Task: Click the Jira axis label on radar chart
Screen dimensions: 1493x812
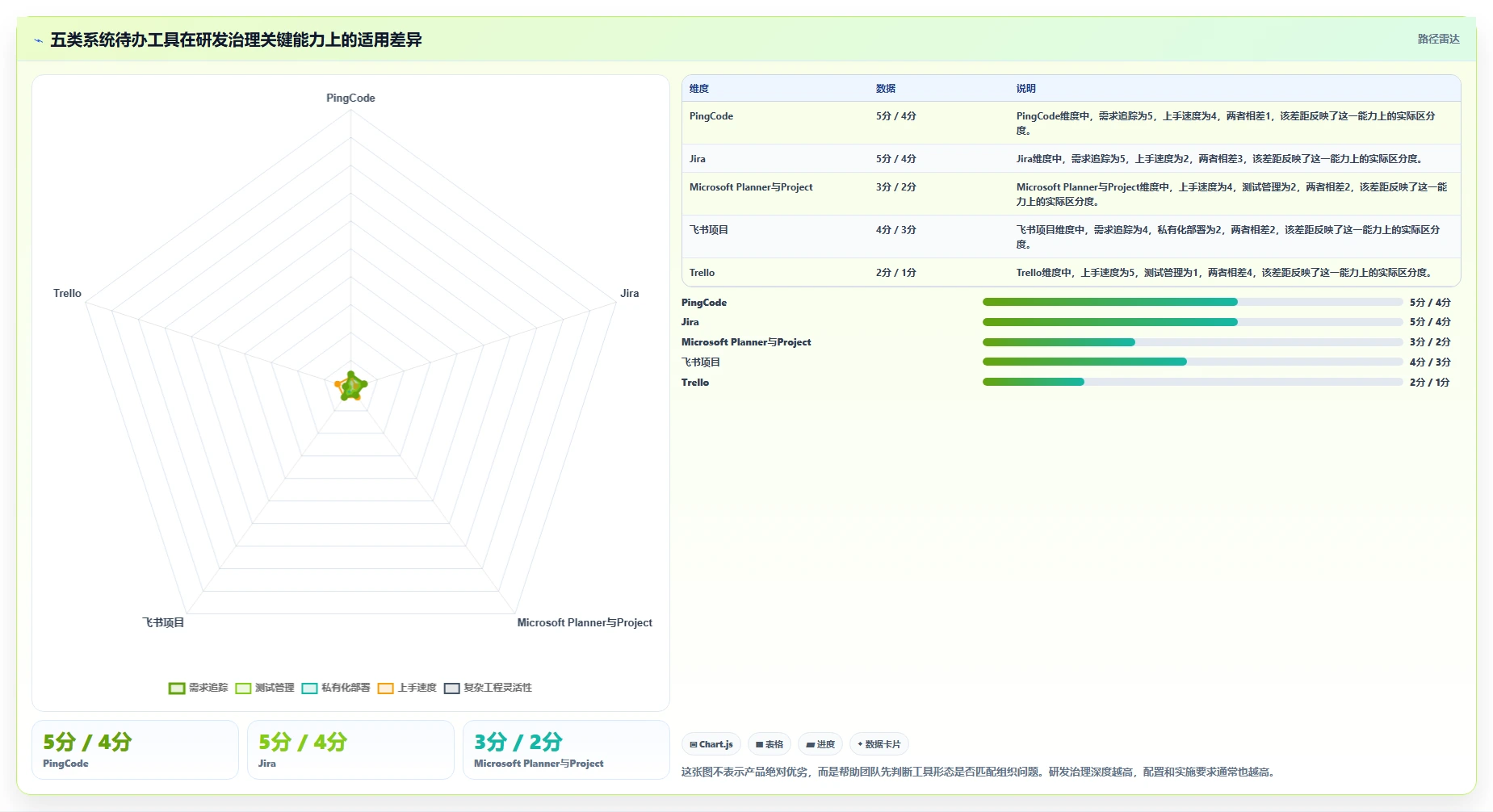Action: (x=629, y=293)
